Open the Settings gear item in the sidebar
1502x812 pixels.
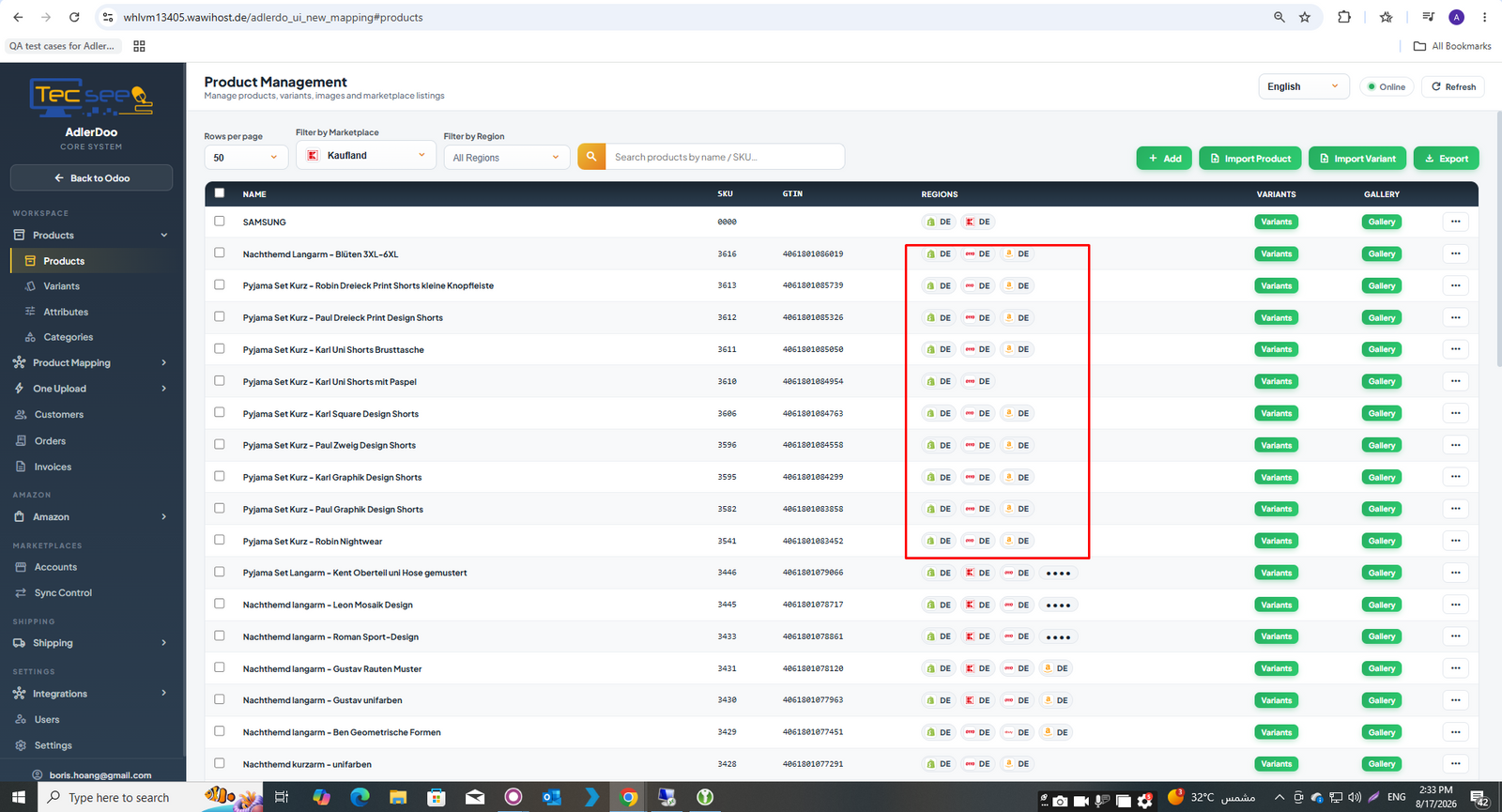pyautogui.click(x=54, y=745)
